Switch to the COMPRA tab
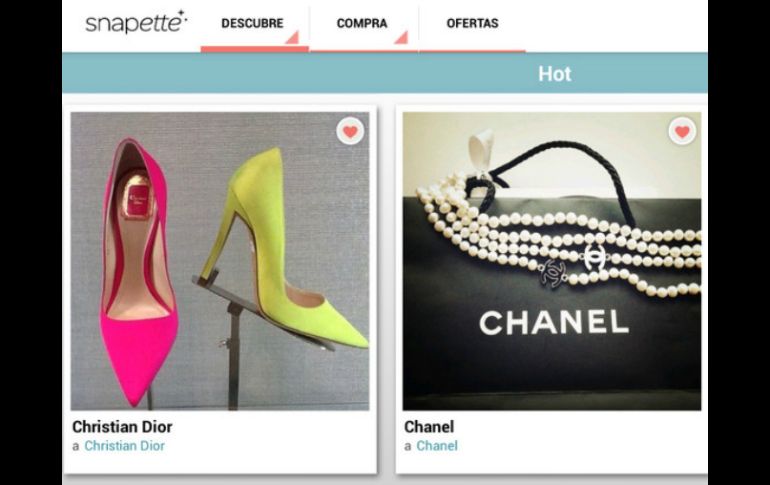This screenshot has width=770, height=485. pyautogui.click(x=362, y=23)
